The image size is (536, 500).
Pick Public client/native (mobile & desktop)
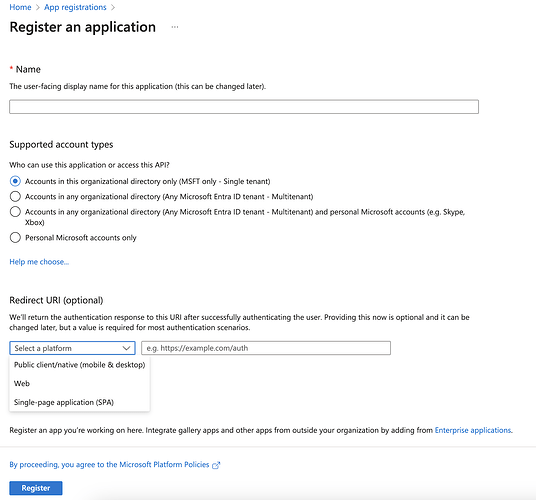pos(79,365)
